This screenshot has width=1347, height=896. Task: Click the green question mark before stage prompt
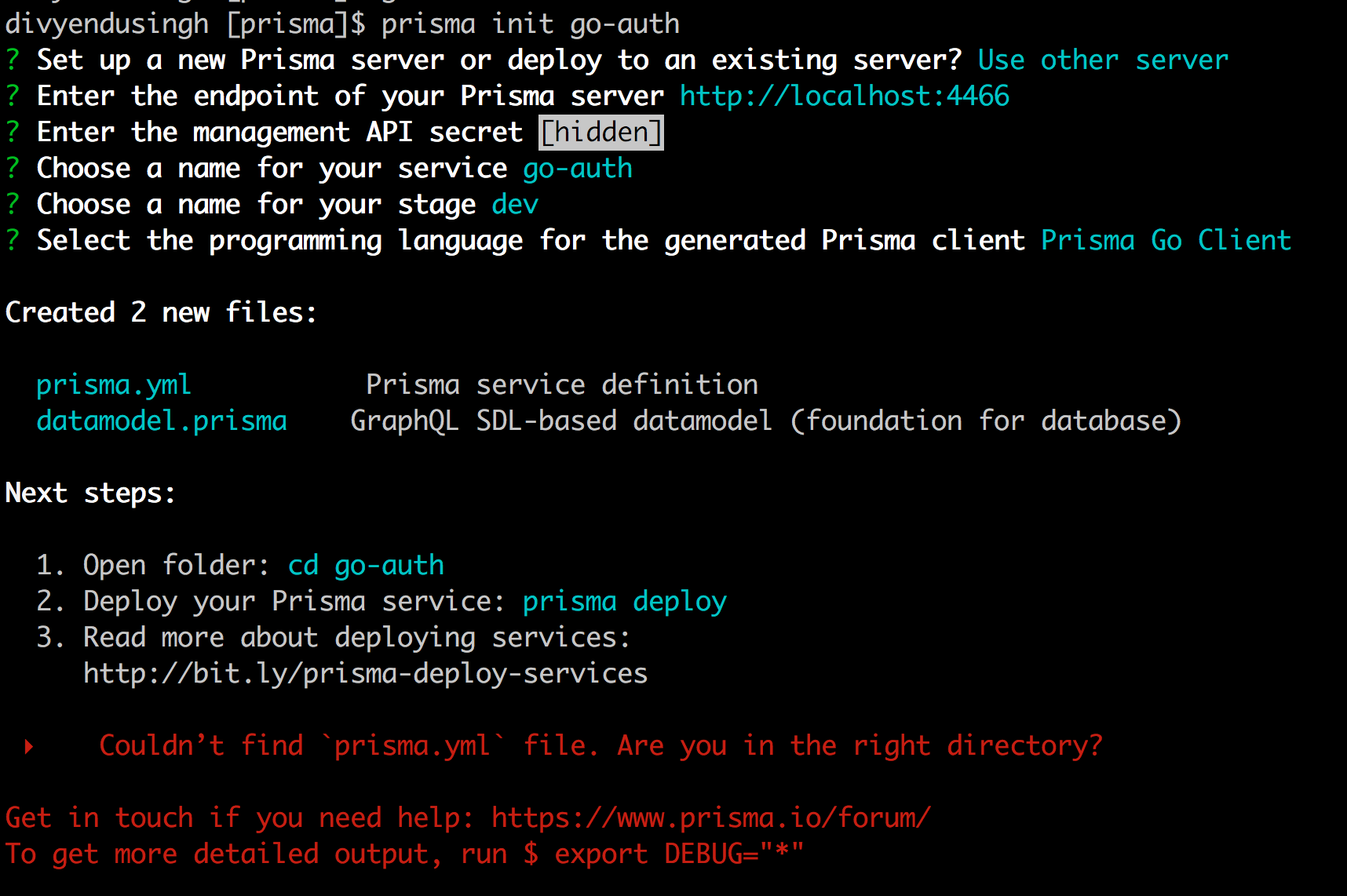coord(10,203)
